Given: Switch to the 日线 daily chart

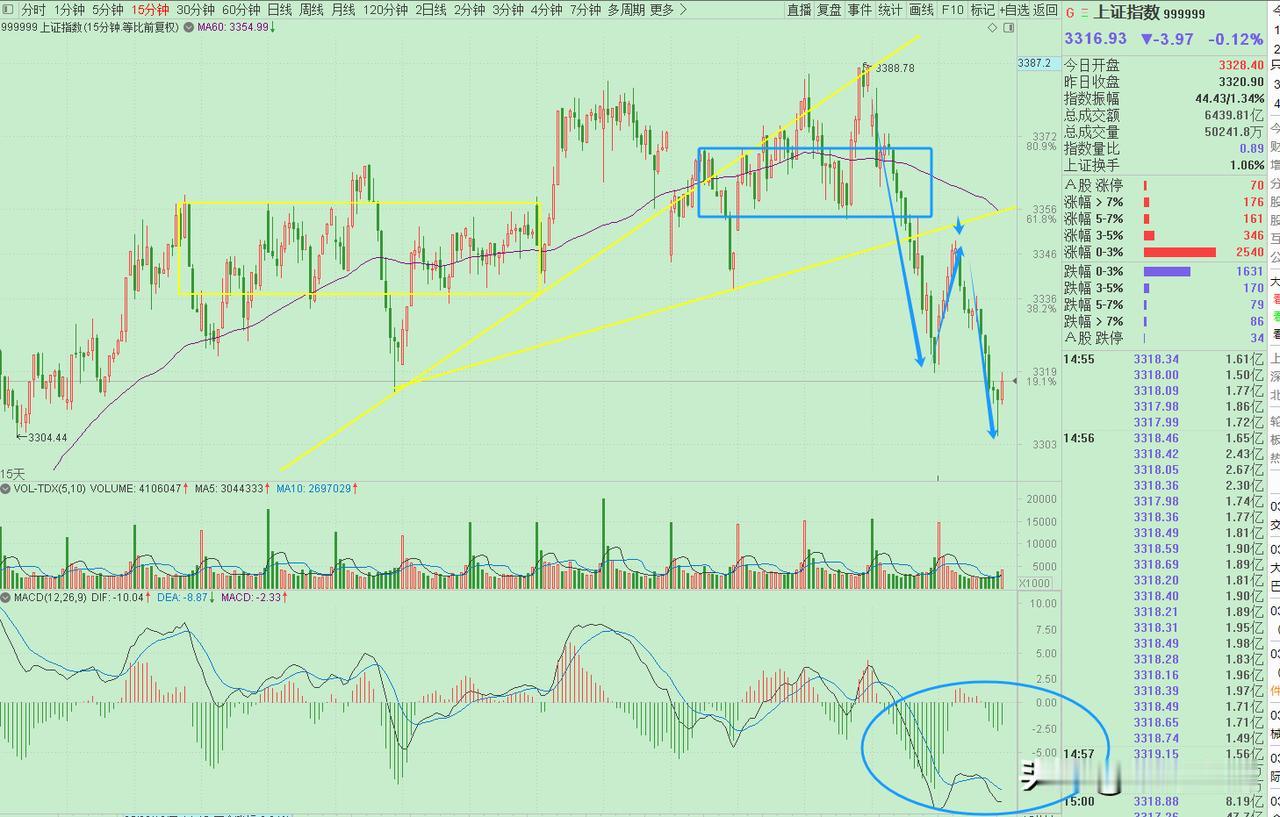Looking at the screenshot, I should pyautogui.click(x=279, y=10).
